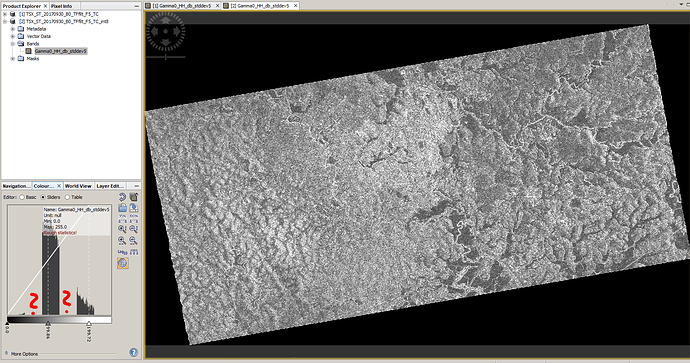Reset colour palette to defaults
Image resolution: width=690 pixels, height=363 pixels.
coord(123,197)
